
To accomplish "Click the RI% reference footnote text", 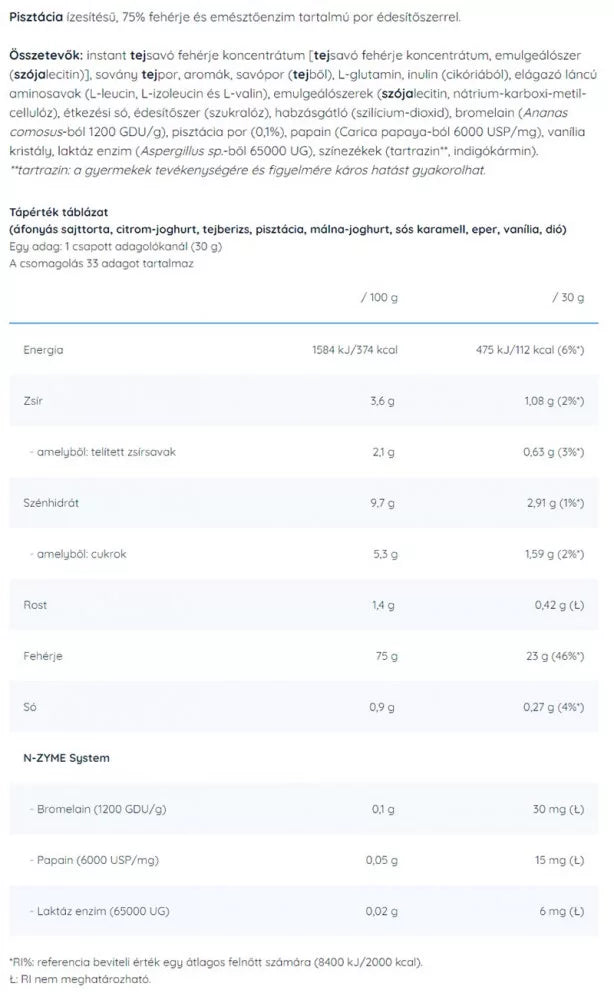I will 216,962.
